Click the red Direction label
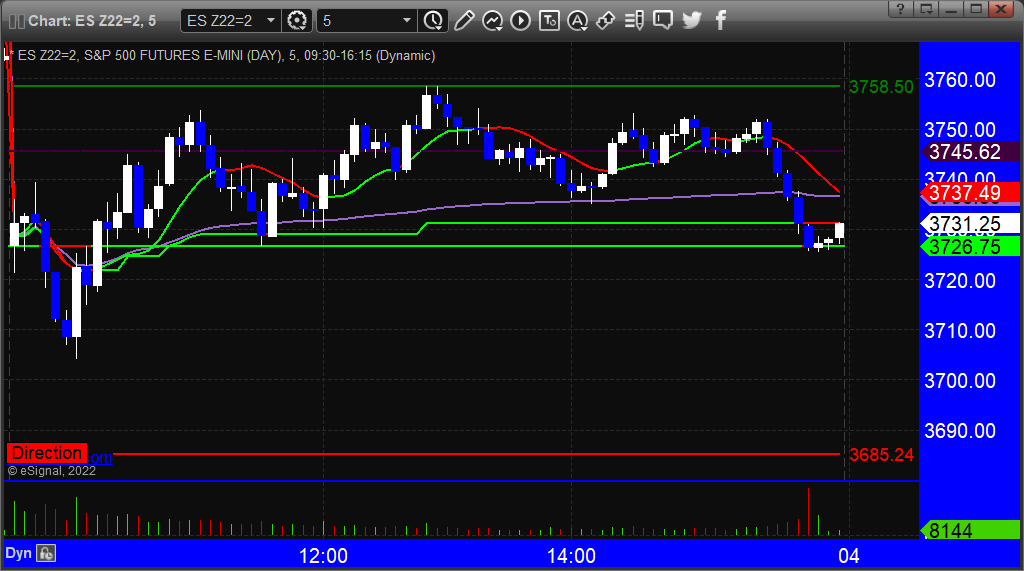 tap(46, 453)
